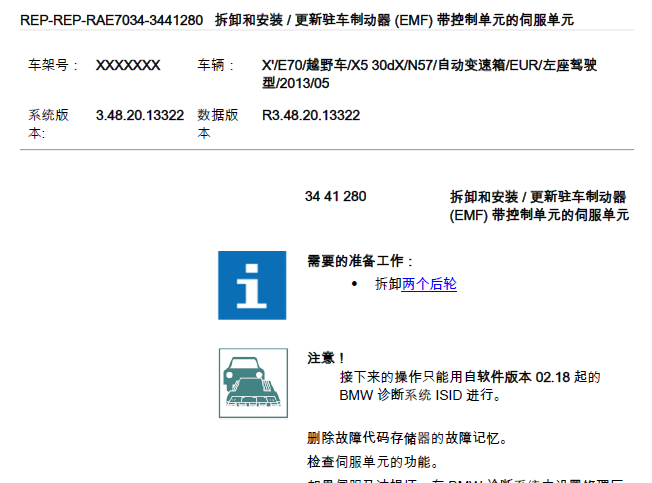Image resolution: width=652 pixels, height=483 pixels.
Task: Click the text 接下来的操作只能用自软件版本 02.18
Action: (x=454, y=377)
